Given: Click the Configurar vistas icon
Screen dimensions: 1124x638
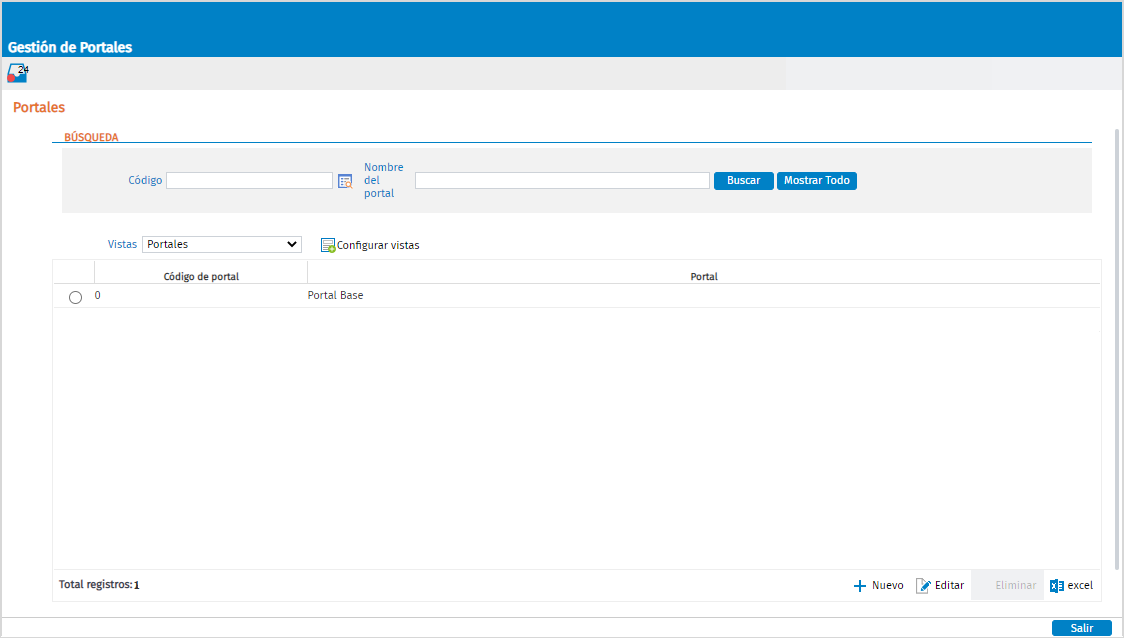Looking at the screenshot, I should (x=328, y=245).
